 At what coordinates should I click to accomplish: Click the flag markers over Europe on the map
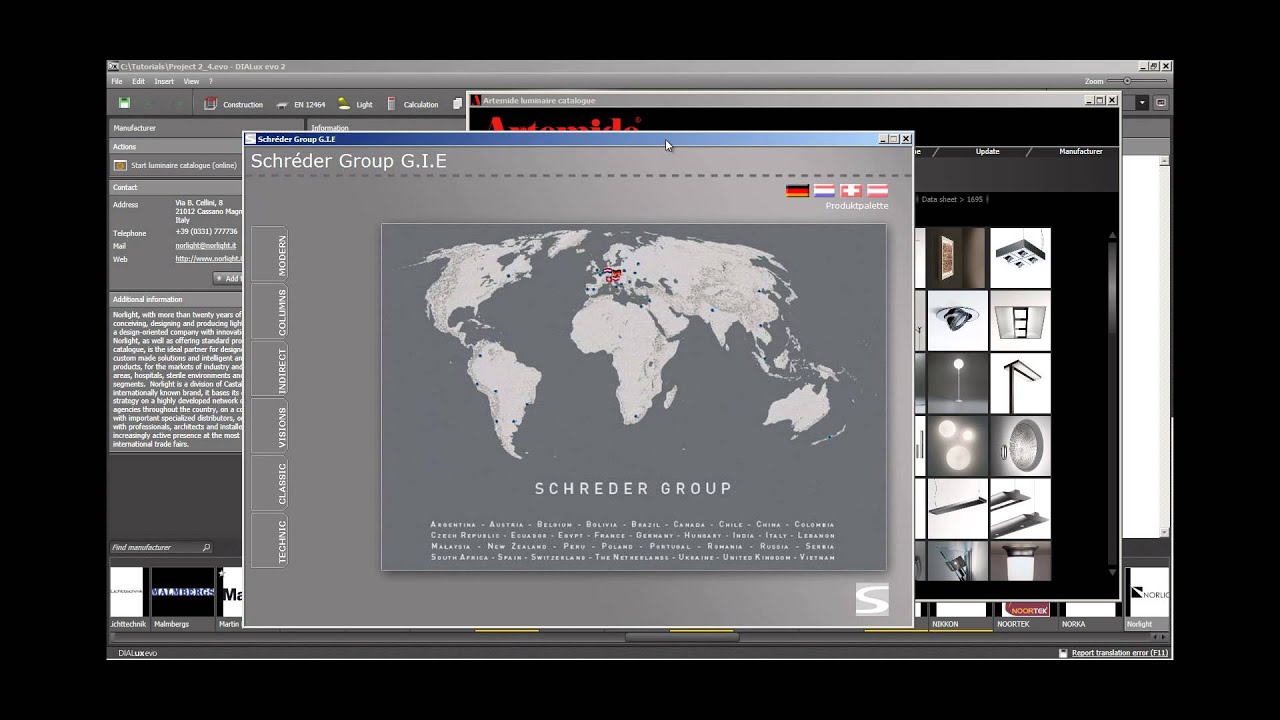point(611,273)
